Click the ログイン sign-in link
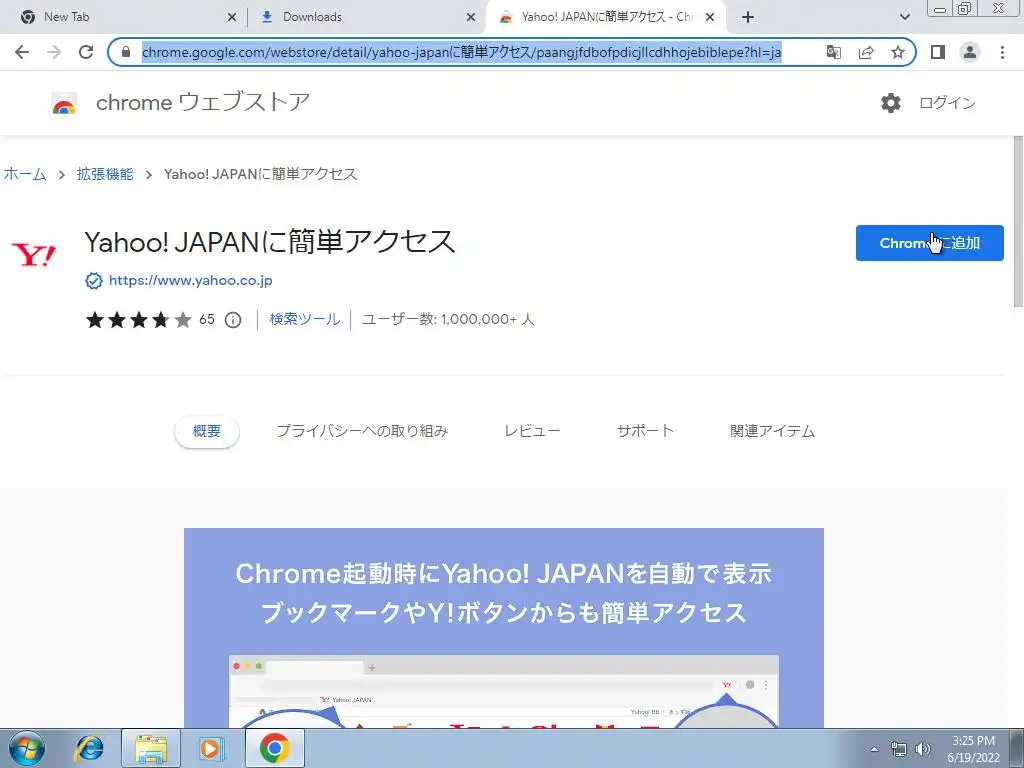The image size is (1024, 768). [947, 103]
